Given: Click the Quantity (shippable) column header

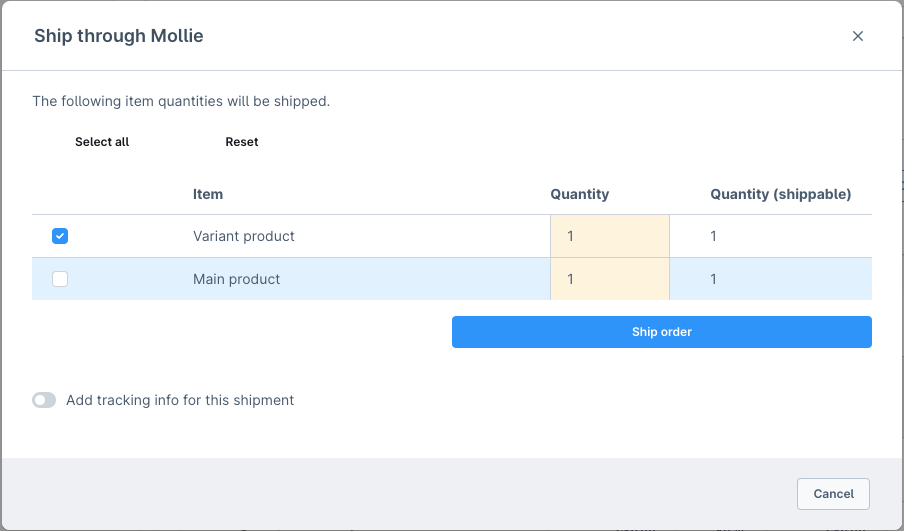Looking at the screenshot, I should pos(780,194).
